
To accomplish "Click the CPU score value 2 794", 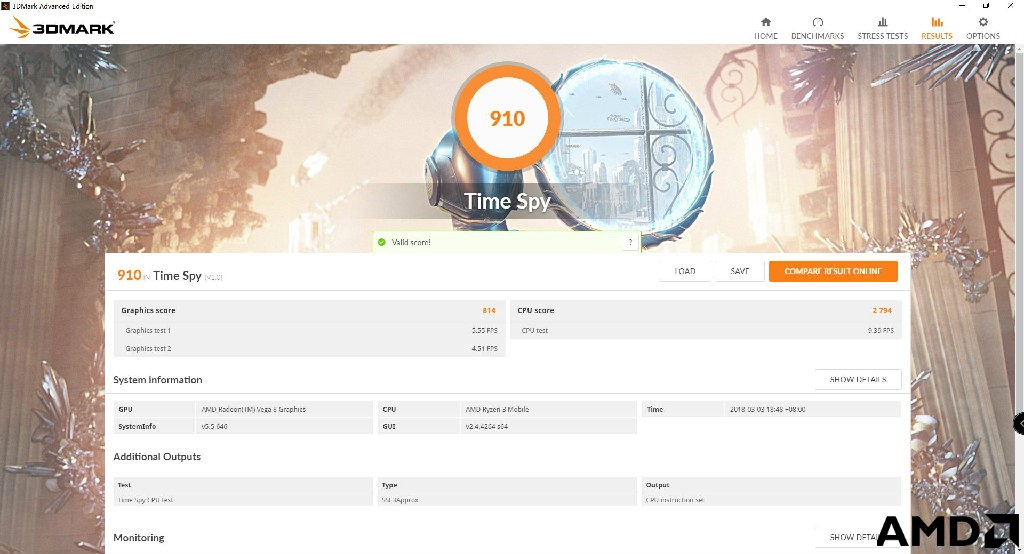I will pyautogui.click(x=882, y=310).
